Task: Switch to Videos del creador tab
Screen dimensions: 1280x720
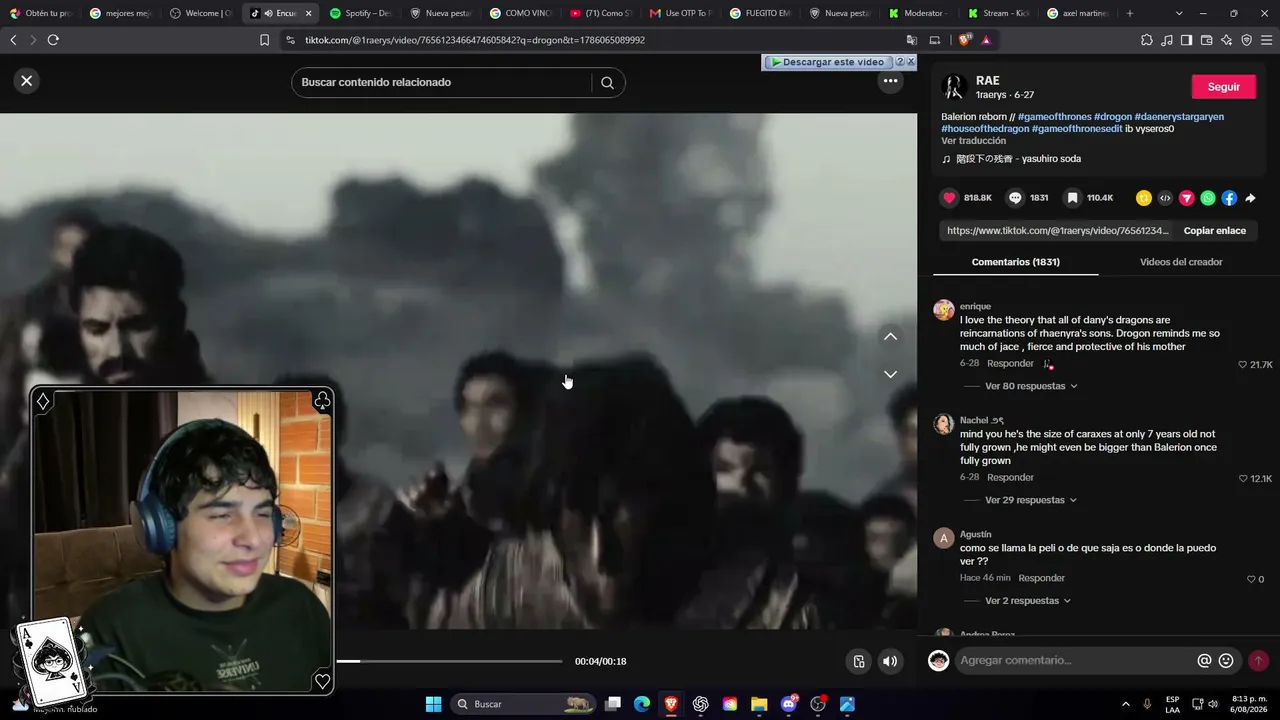Action: click(1181, 262)
